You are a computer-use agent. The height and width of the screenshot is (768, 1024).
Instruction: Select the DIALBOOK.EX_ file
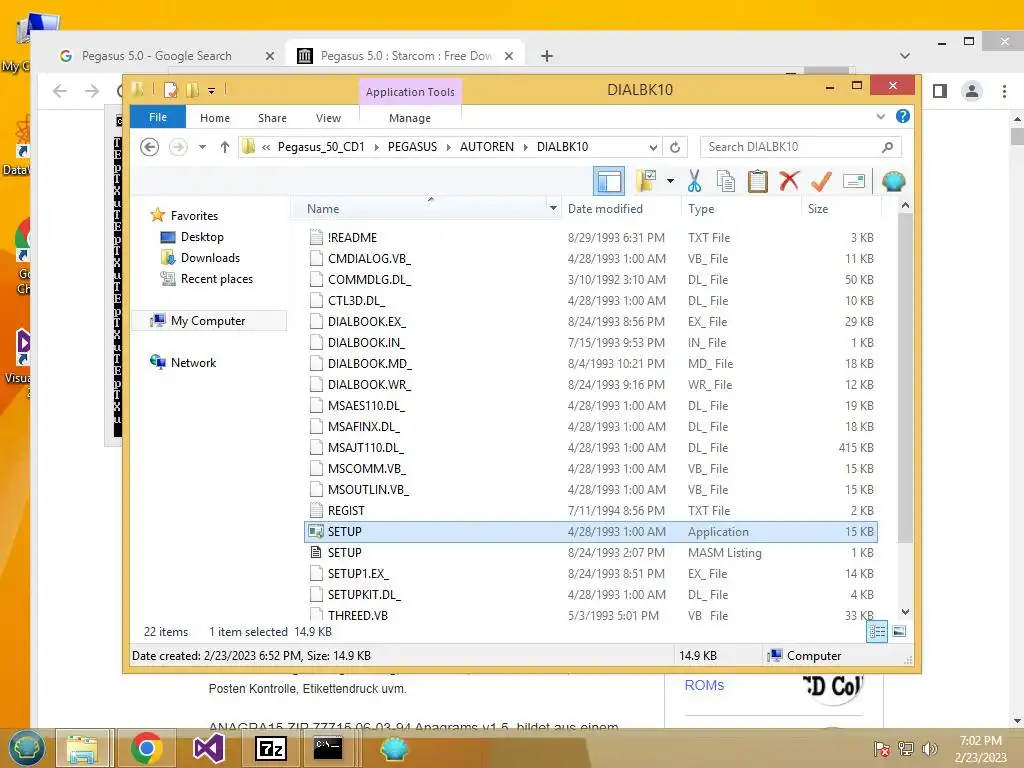tap(591, 321)
